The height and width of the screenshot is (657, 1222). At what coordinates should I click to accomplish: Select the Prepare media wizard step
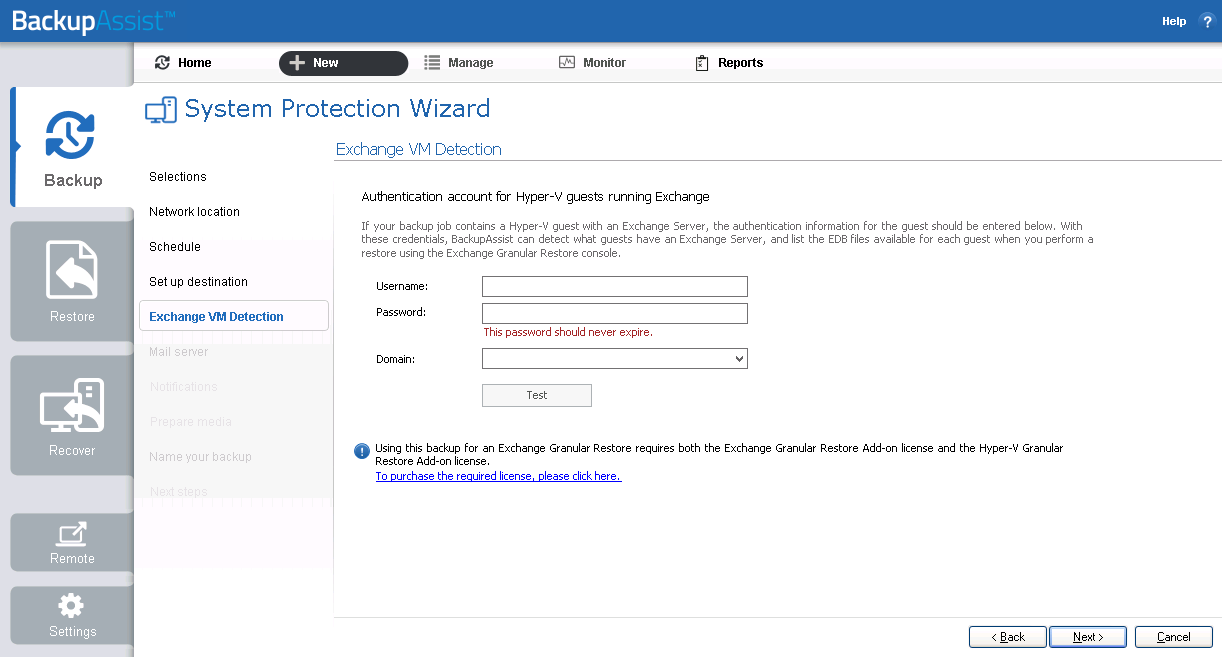point(190,422)
